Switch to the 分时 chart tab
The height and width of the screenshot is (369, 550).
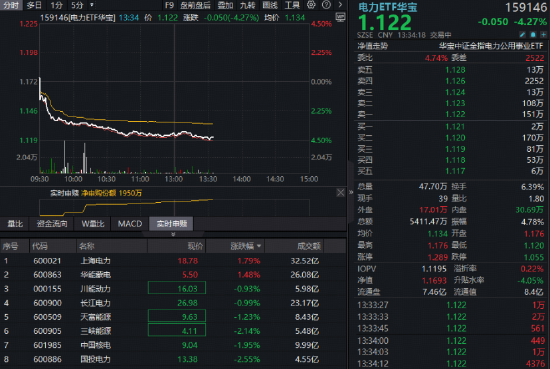point(11,5)
